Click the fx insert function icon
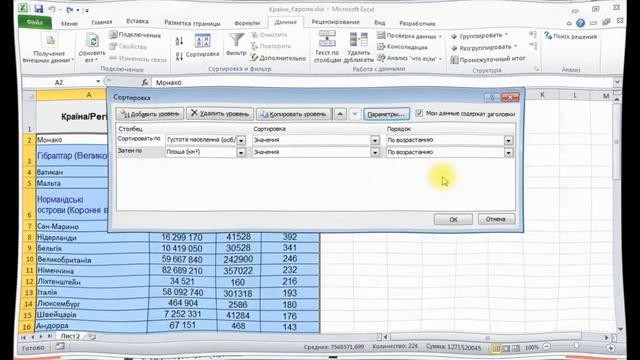 tap(145, 82)
